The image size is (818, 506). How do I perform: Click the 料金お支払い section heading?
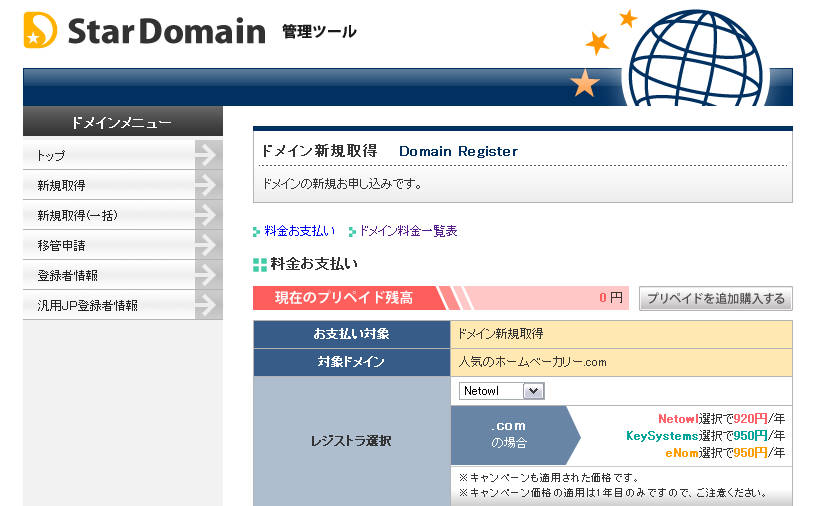tap(314, 264)
